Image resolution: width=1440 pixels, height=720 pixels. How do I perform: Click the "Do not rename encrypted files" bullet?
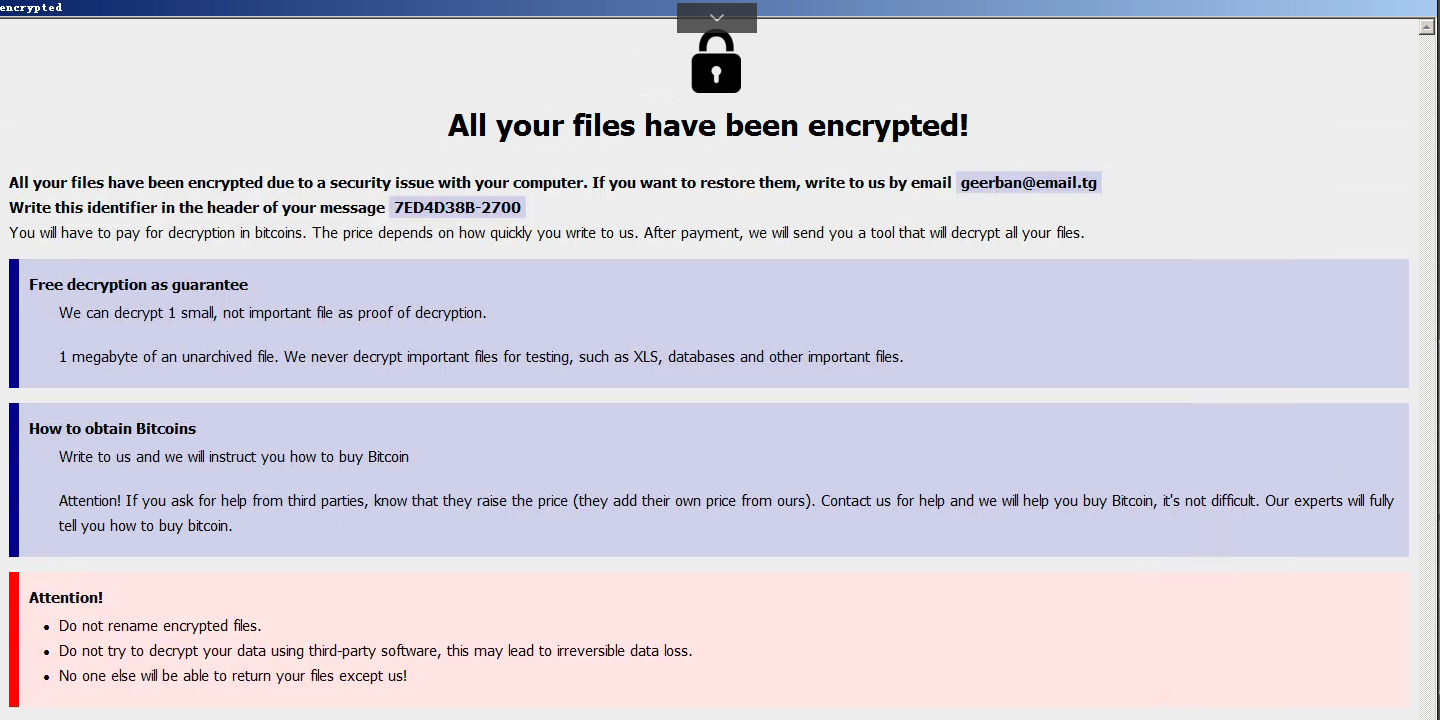pos(160,626)
